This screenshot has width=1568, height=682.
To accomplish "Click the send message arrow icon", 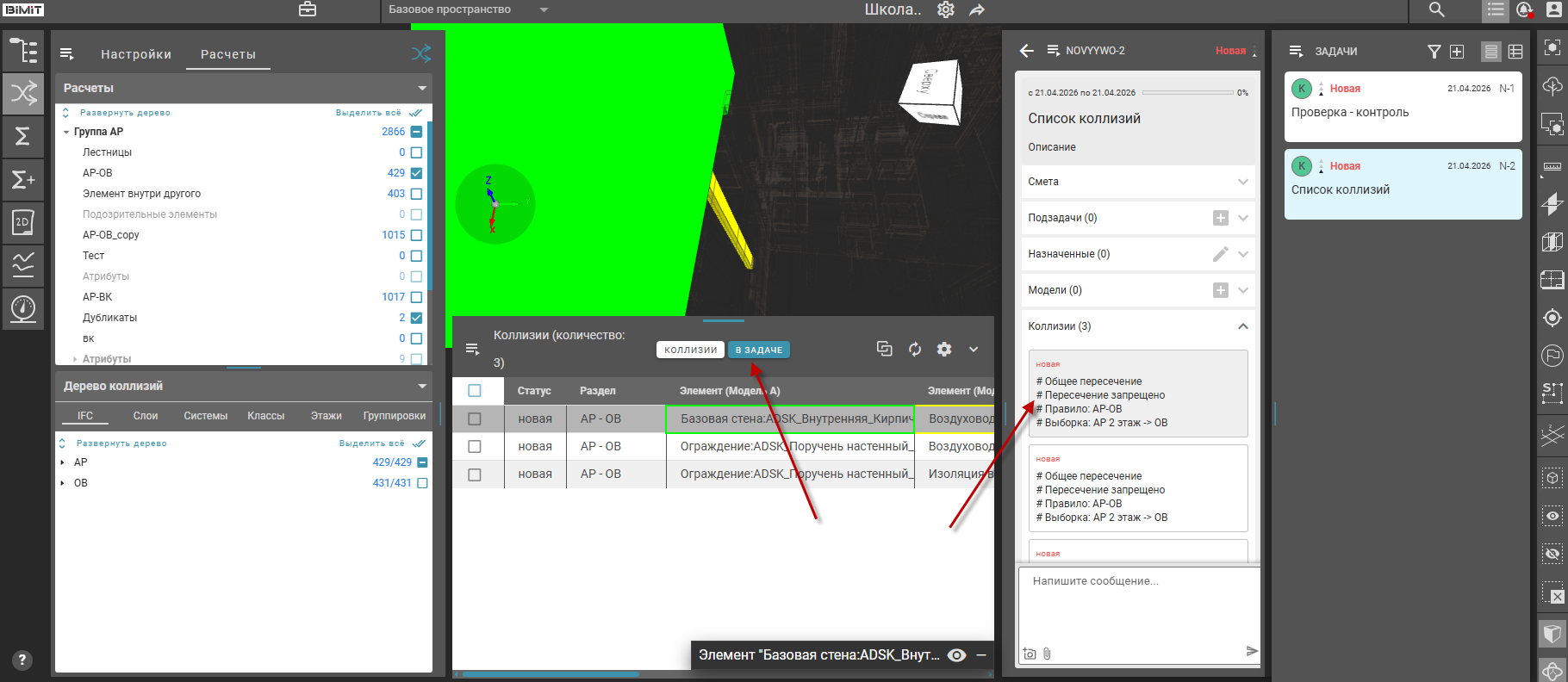I will coord(1251,651).
